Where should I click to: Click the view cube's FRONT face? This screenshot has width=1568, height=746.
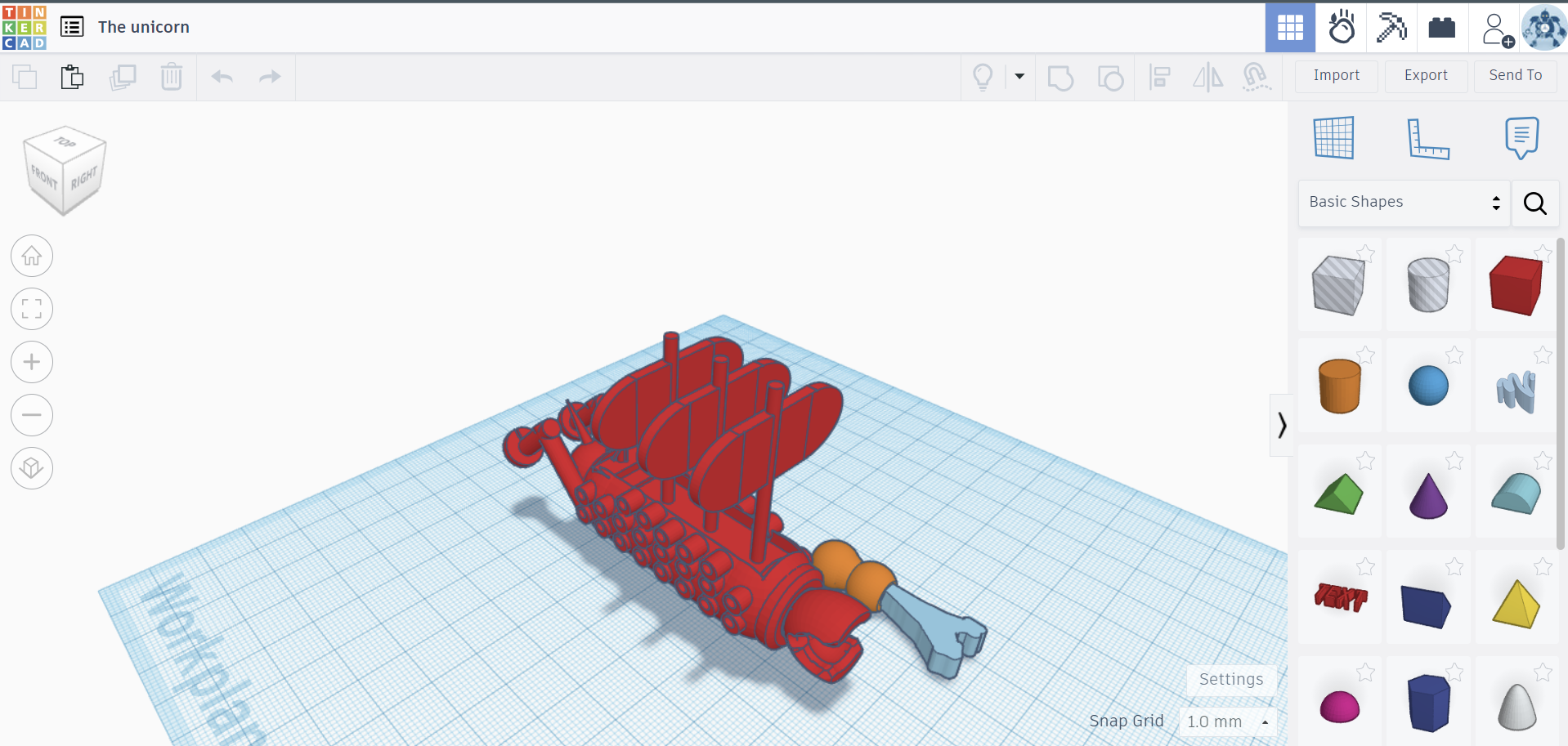(44, 176)
